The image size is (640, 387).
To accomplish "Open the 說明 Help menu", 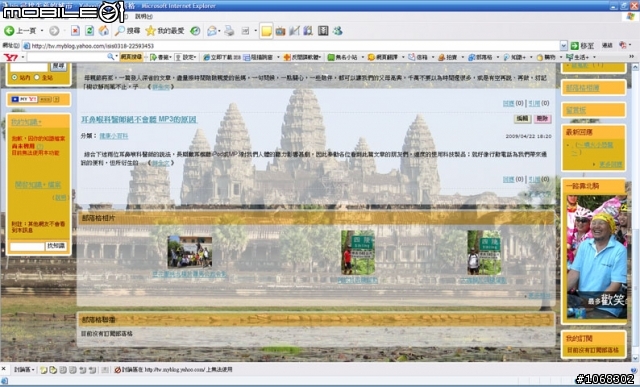I will (144, 16).
